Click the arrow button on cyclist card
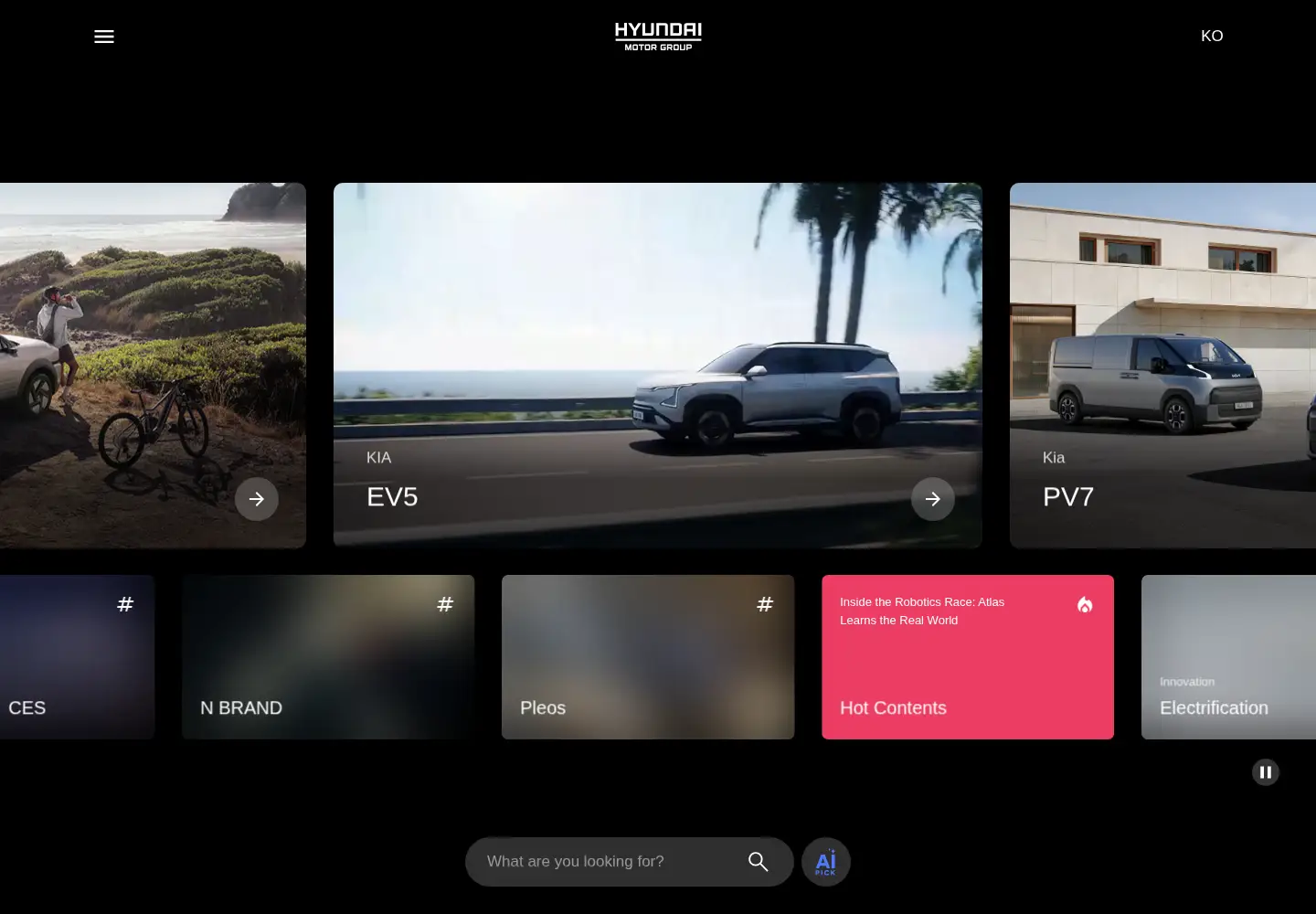1316x914 pixels. 257,499
